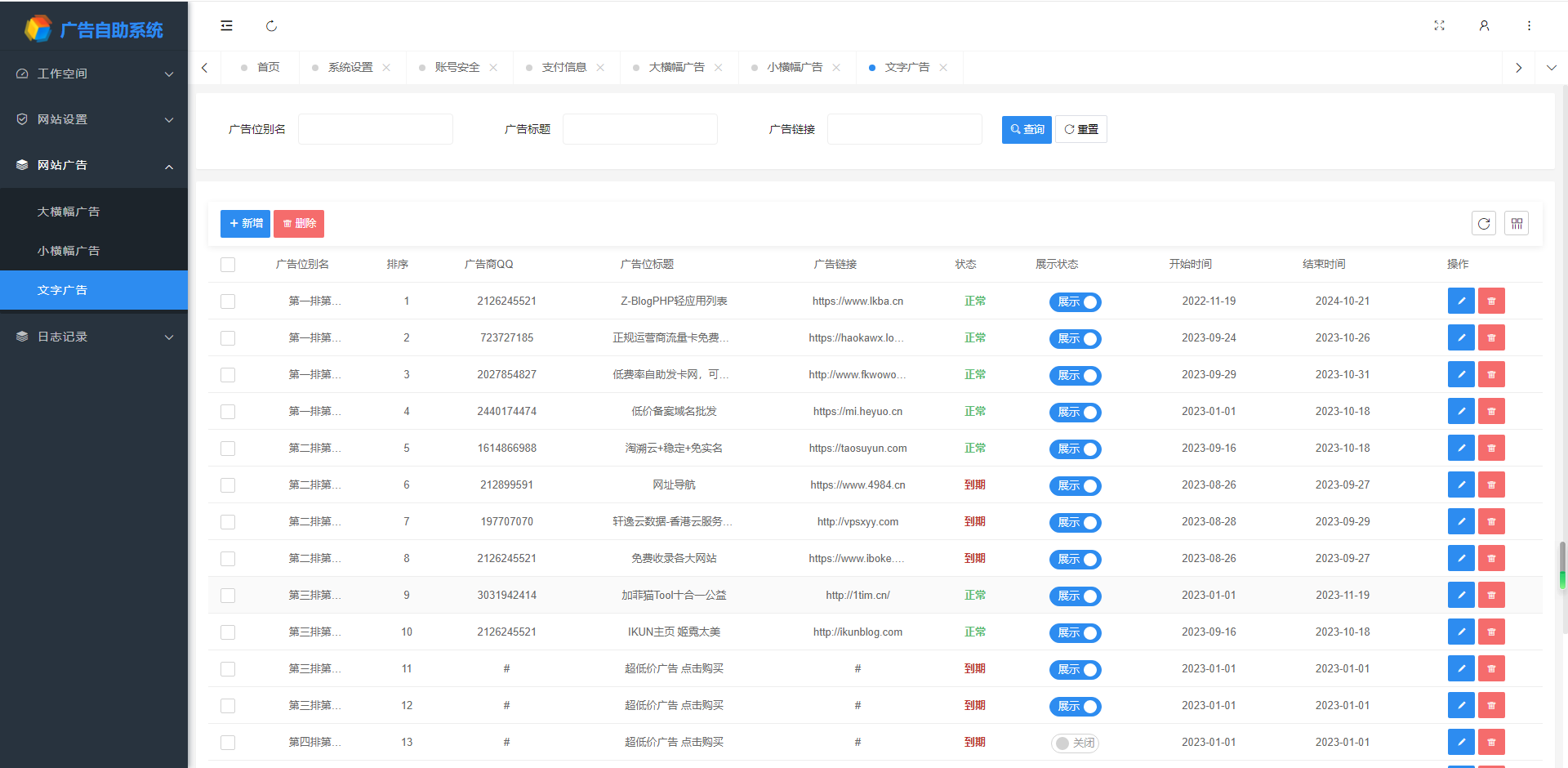The image size is (1568, 768).
Task: Delete the row with 排序 13
Action: coord(1491,742)
